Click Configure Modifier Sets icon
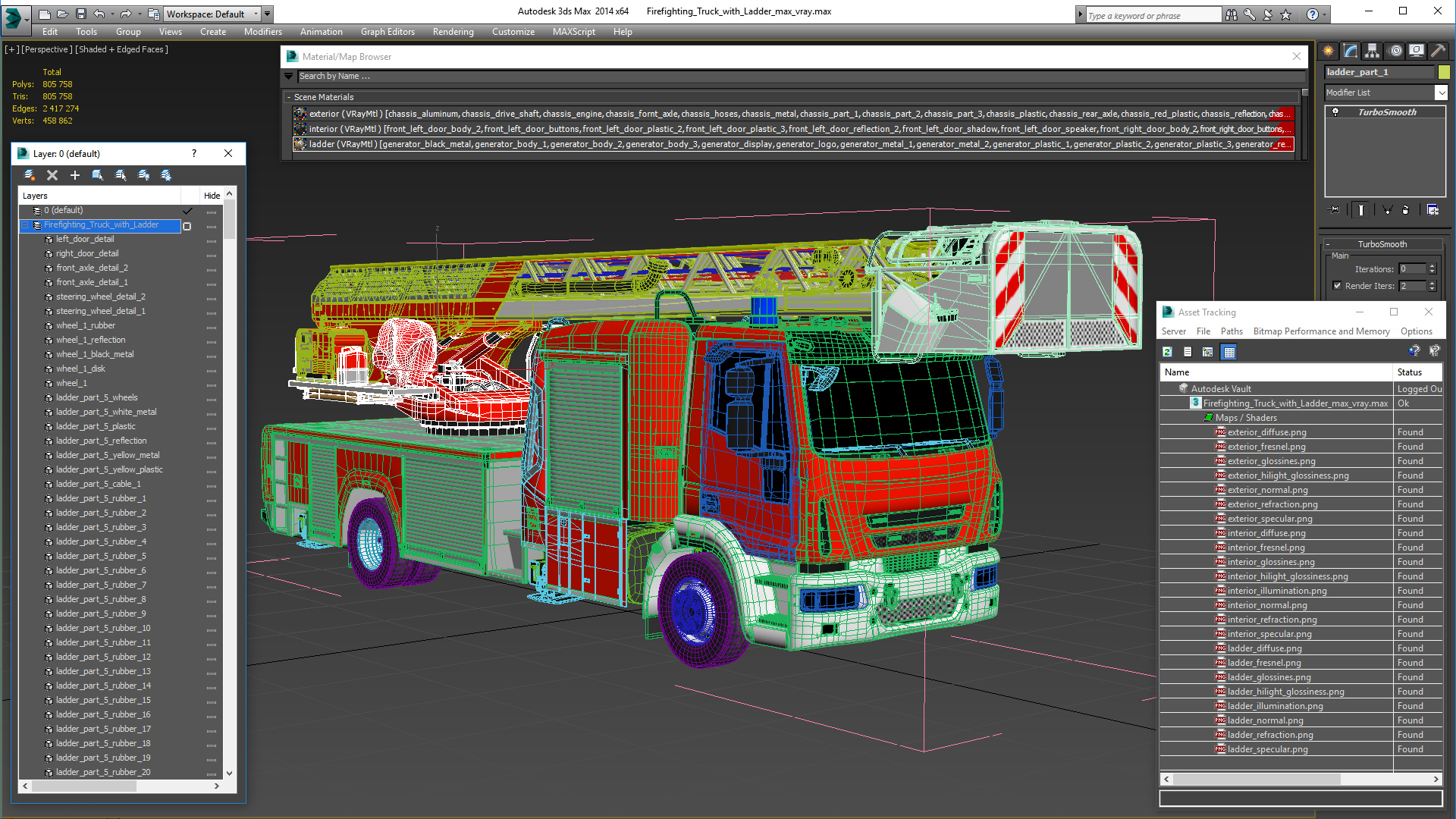 [1432, 210]
